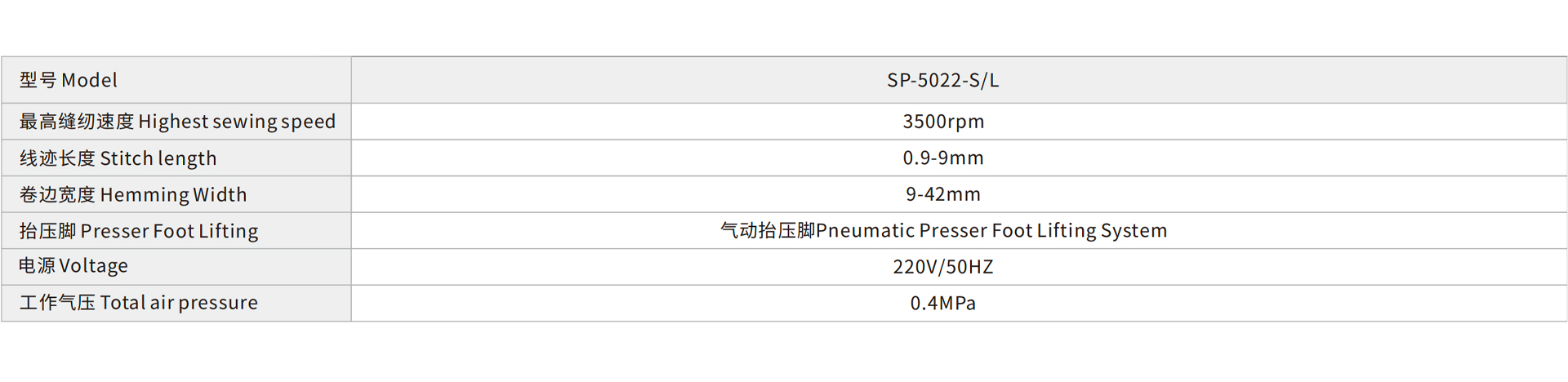Select the Chinese label 卷边宽度
The image size is (1568, 382).
click(57, 195)
